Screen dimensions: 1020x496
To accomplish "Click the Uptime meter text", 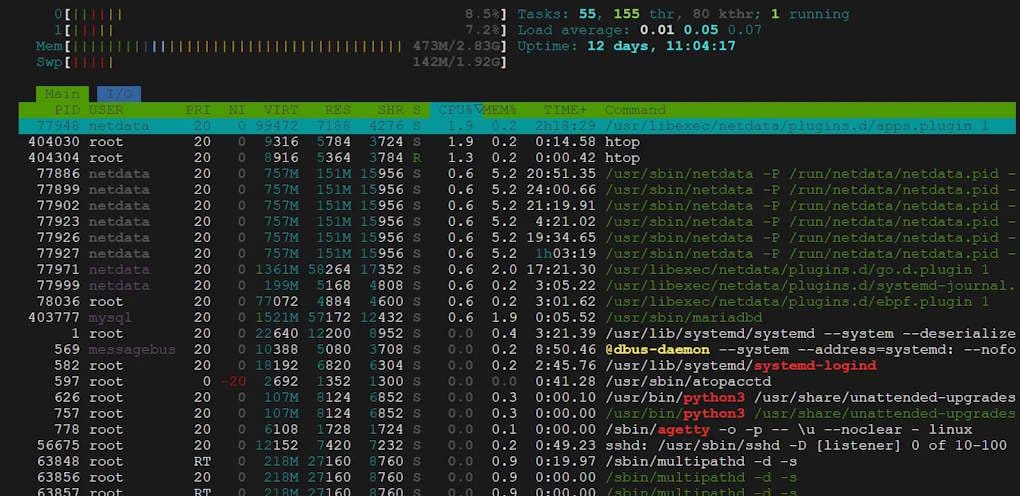I will pos(626,46).
